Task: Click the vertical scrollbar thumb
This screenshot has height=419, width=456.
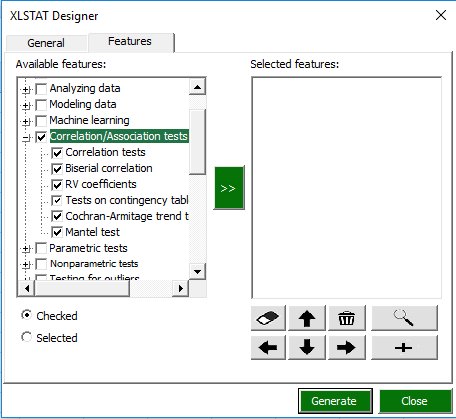Action: click(x=197, y=142)
